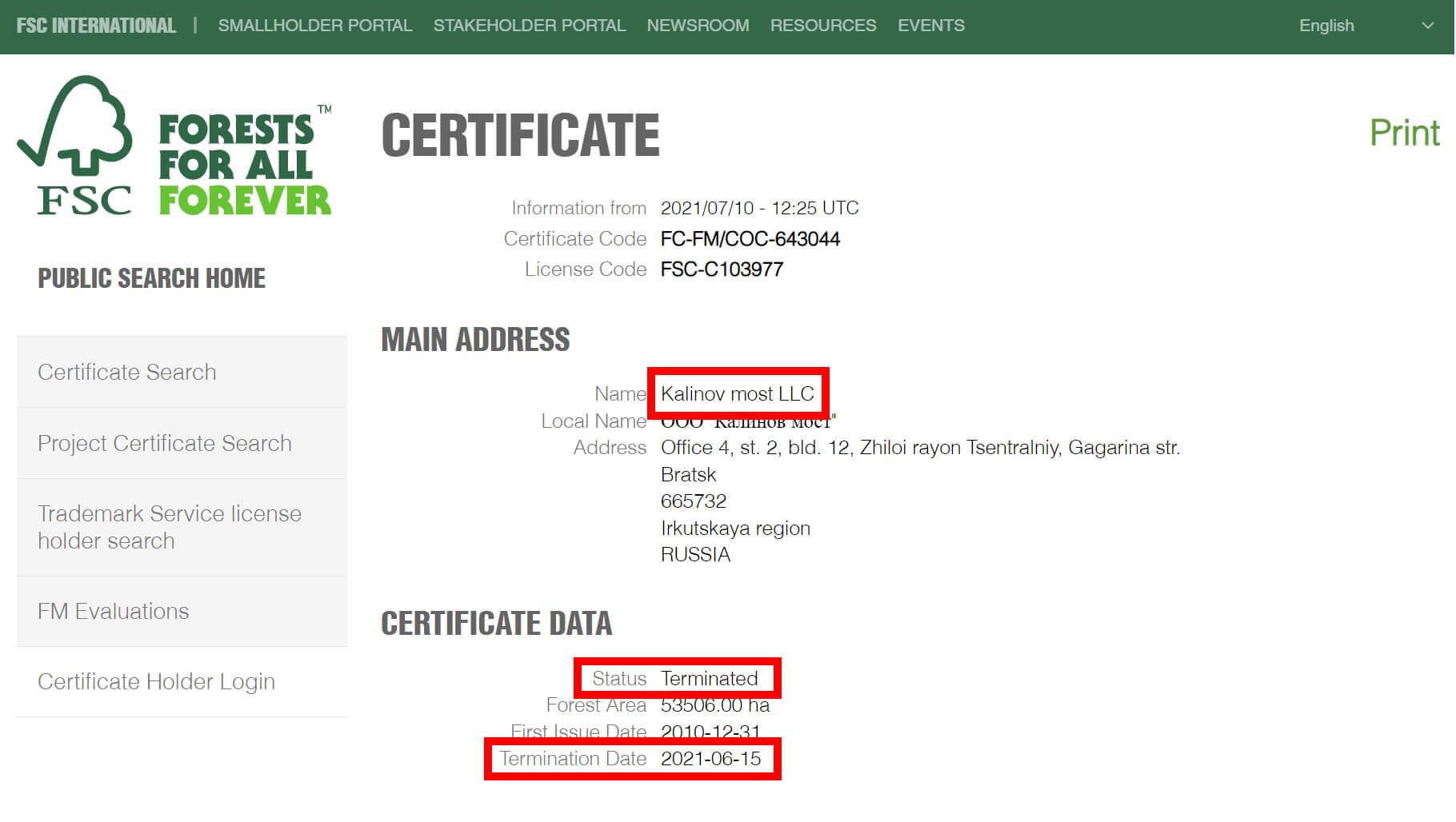The image size is (1456, 822).
Task: Click first issue date 2010-12-31
Action: pos(710,731)
